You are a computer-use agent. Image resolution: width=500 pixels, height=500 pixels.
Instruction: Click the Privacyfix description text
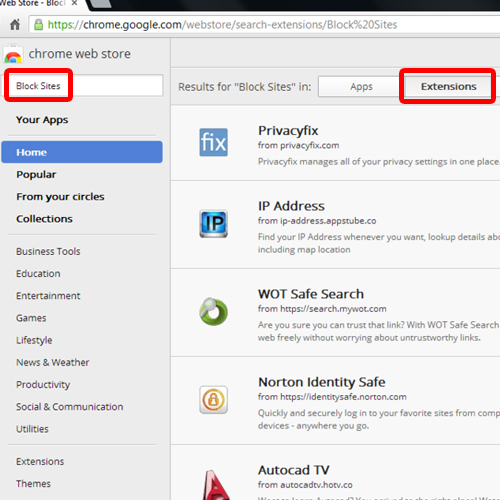pyautogui.click(x=379, y=162)
